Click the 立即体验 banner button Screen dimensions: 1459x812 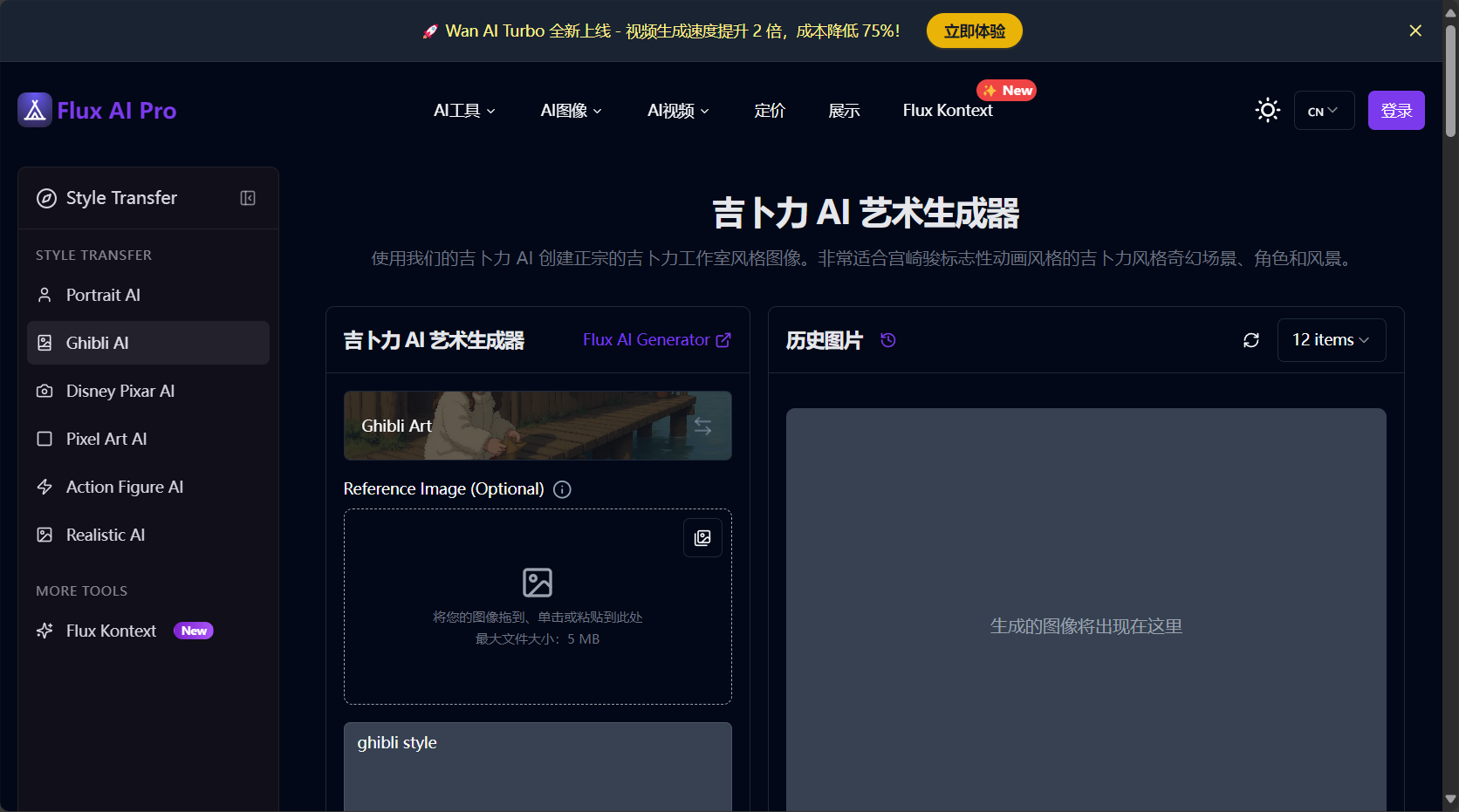974,31
